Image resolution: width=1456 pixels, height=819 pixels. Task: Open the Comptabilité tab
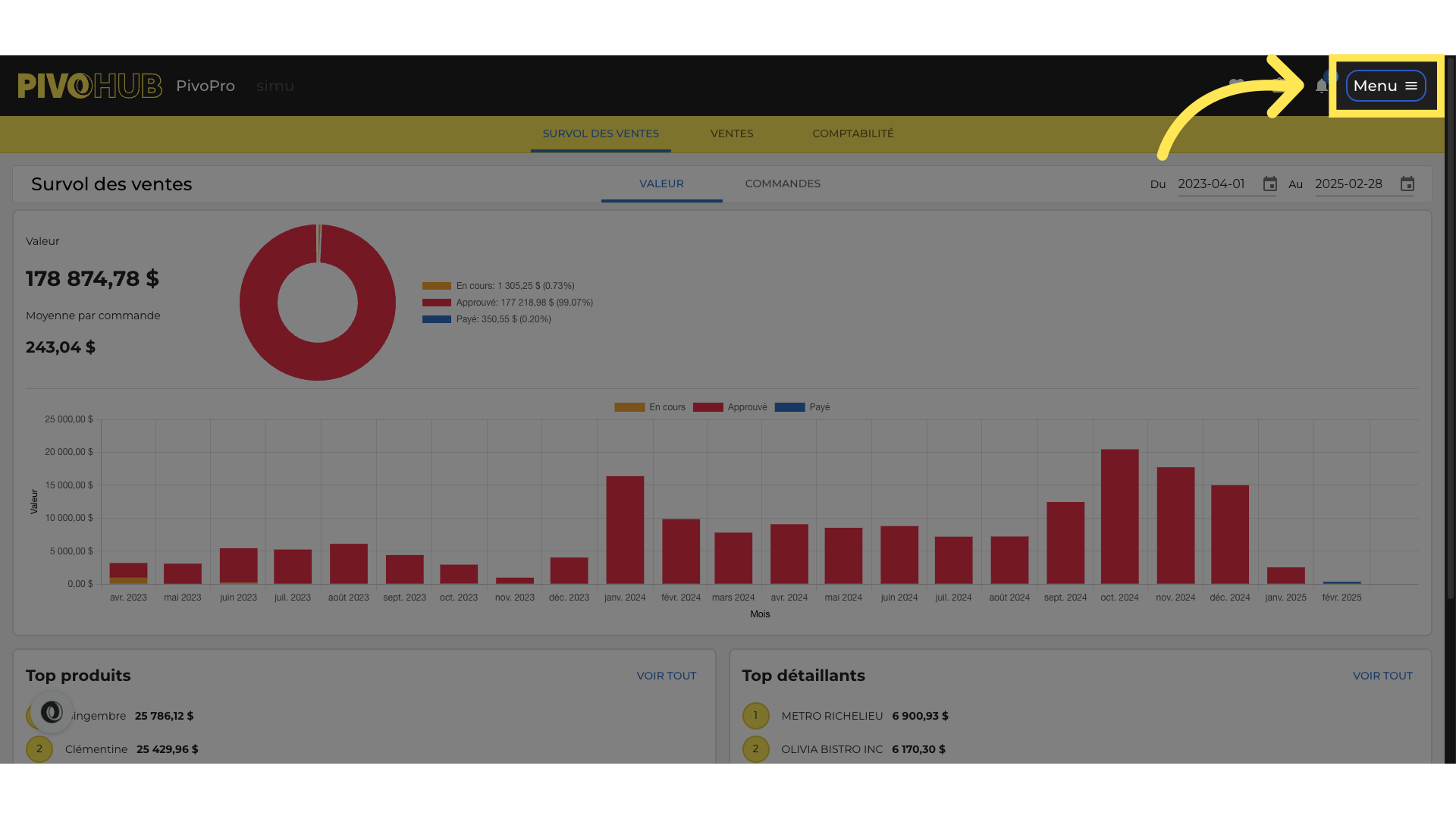coord(852,133)
